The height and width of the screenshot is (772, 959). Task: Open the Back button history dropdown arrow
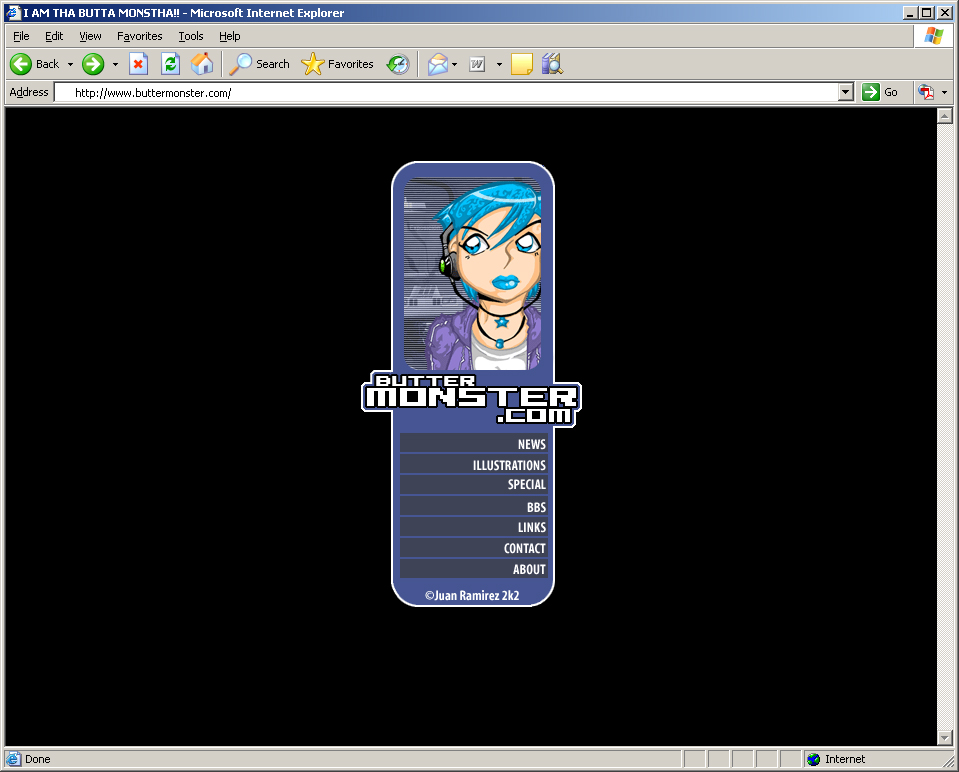click(x=70, y=64)
